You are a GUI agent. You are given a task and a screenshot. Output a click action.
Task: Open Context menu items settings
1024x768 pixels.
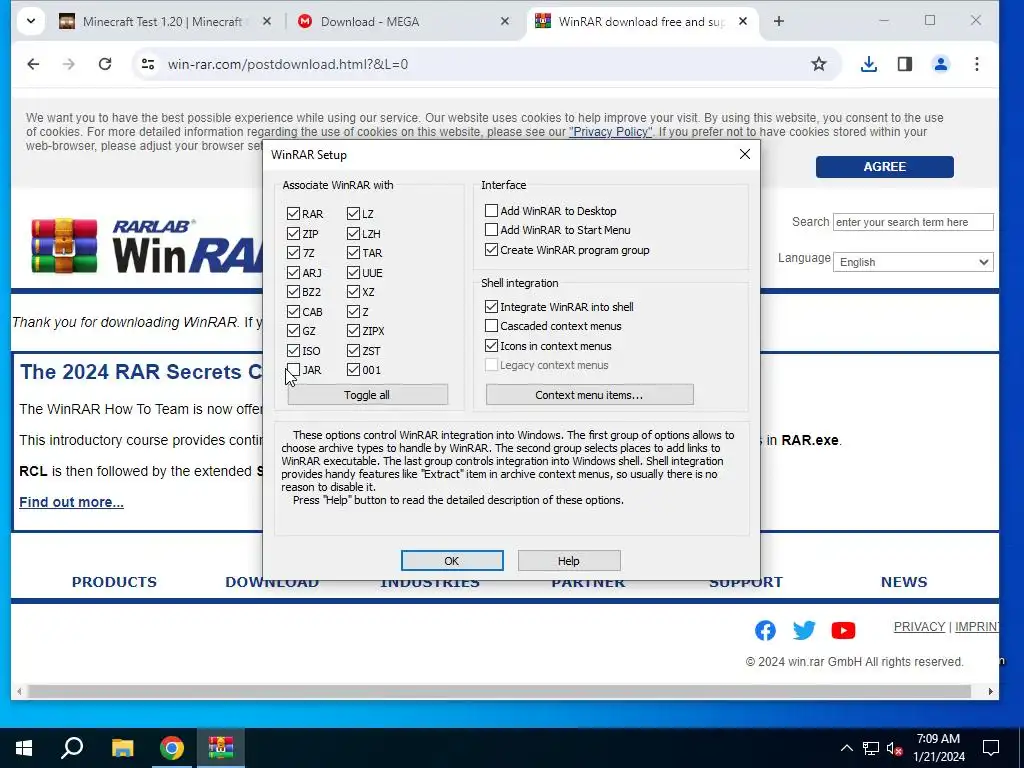click(590, 394)
